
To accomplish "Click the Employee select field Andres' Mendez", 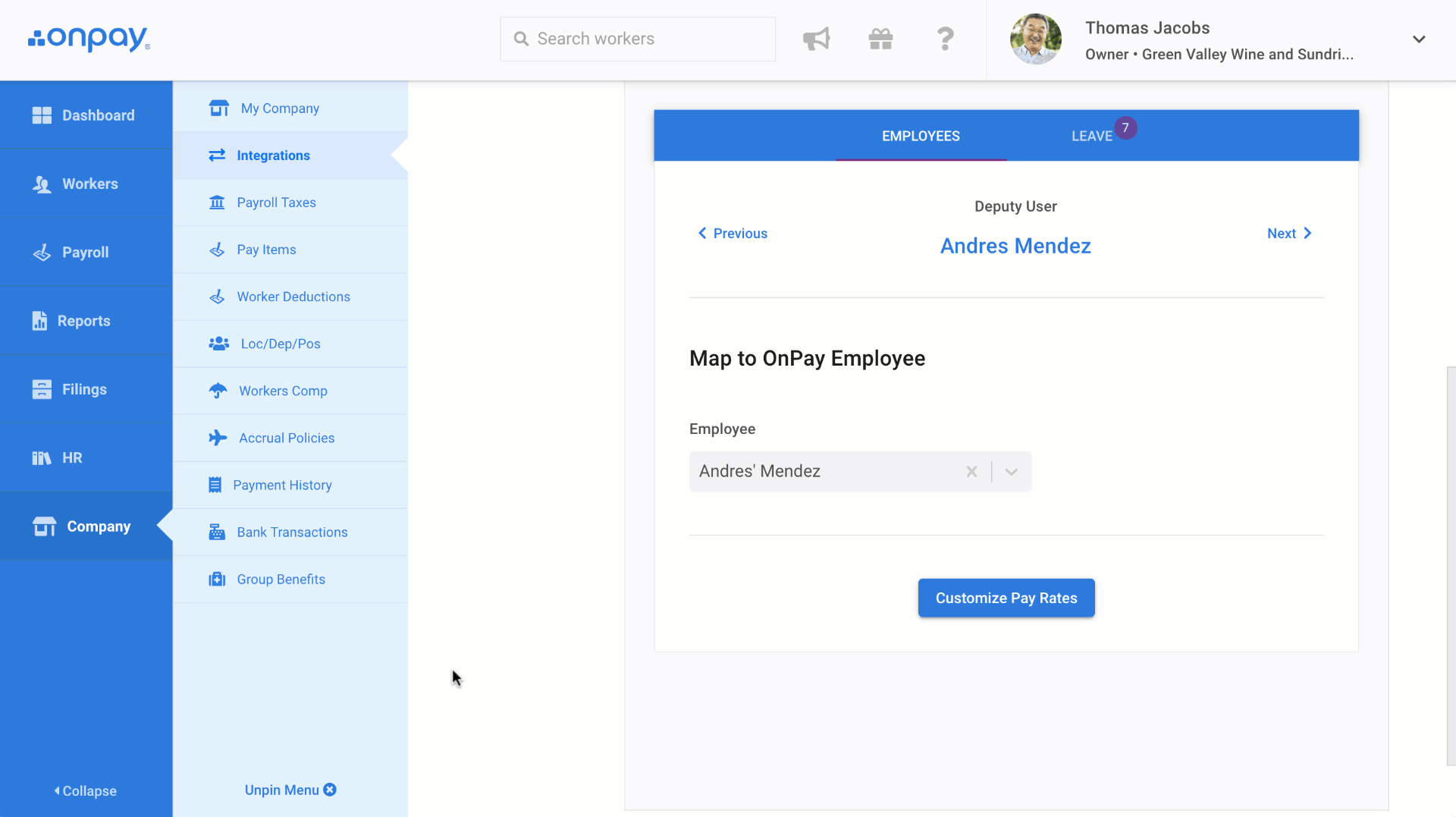I will 860,471.
